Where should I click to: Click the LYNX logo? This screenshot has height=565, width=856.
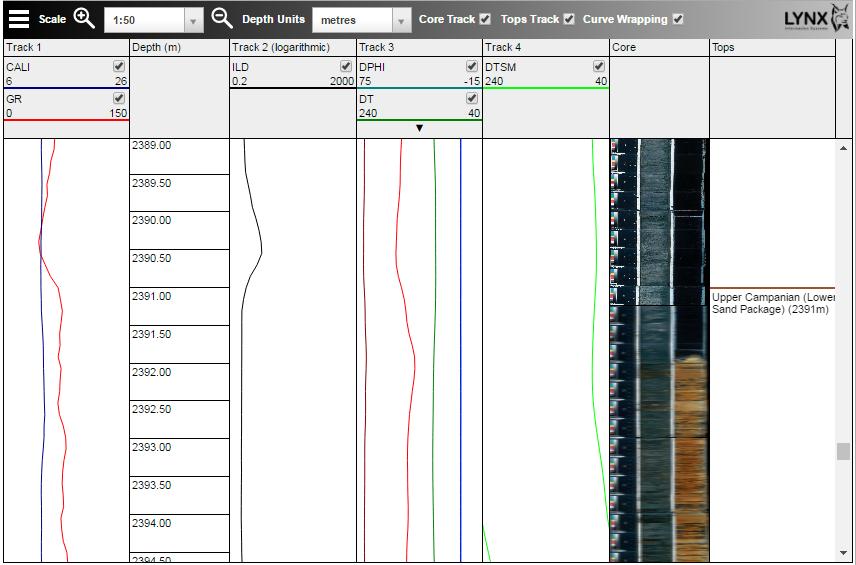click(816, 19)
